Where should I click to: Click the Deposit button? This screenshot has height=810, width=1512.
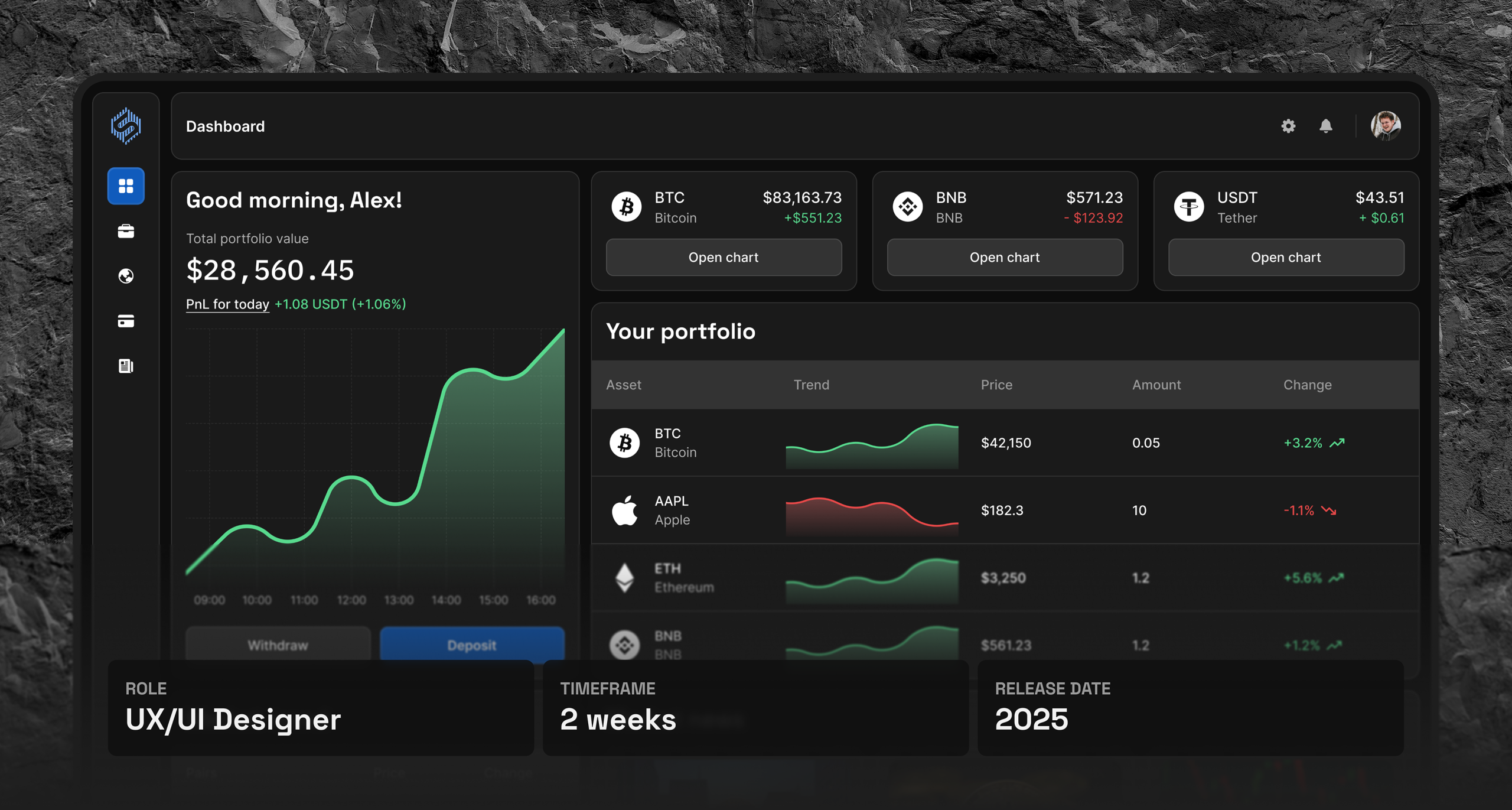click(471, 645)
